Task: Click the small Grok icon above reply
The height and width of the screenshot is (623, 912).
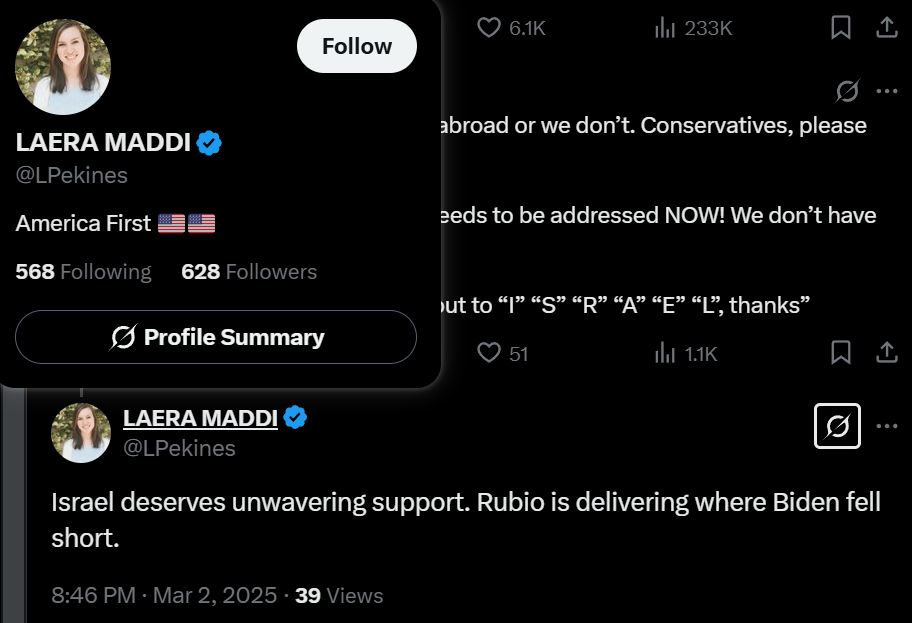Action: [847, 92]
